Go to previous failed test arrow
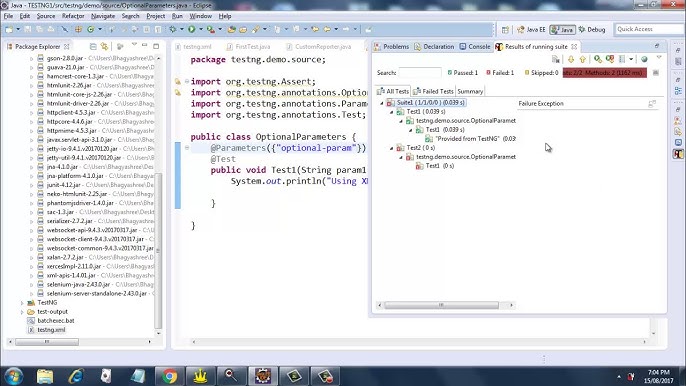This screenshot has height=386, width=686. coord(582,59)
